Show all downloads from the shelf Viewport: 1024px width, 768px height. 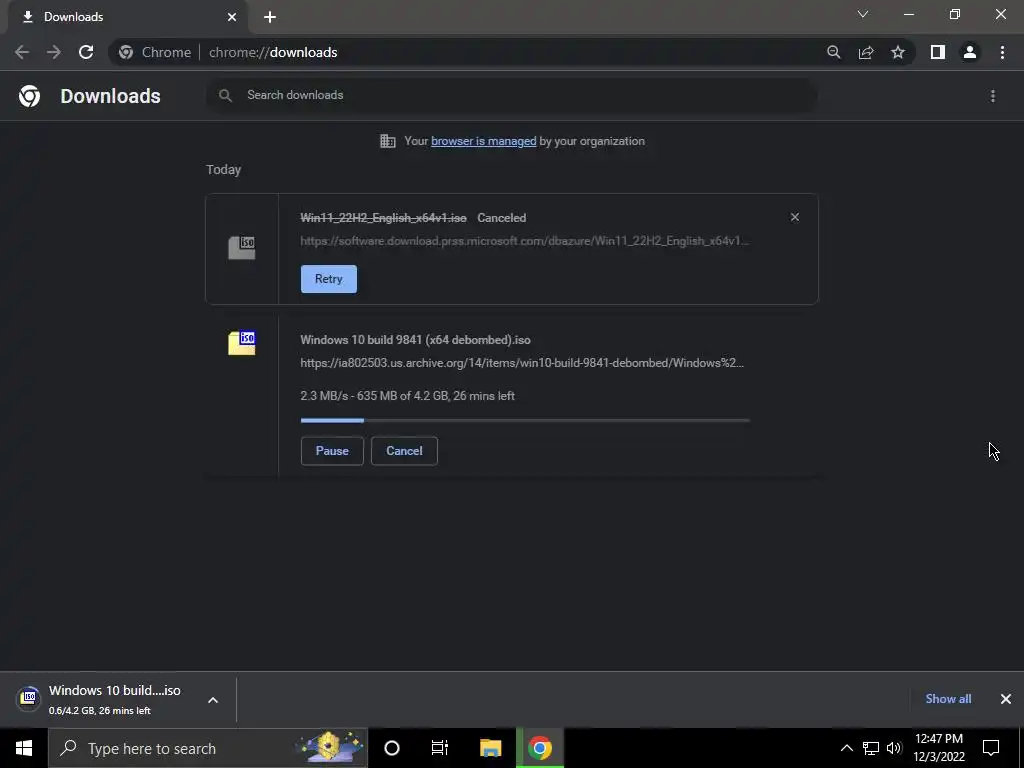point(948,699)
